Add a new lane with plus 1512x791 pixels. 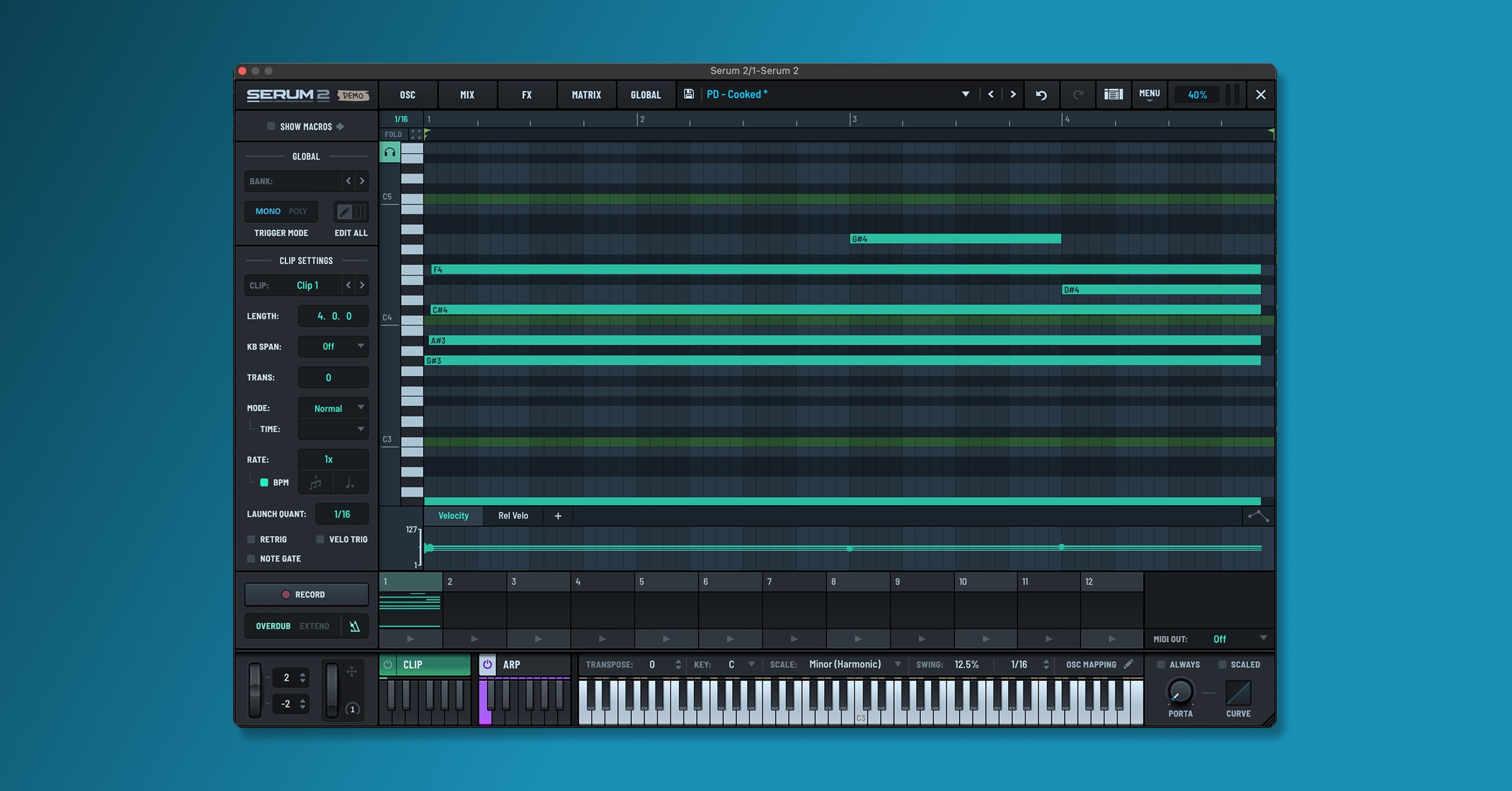(x=558, y=516)
